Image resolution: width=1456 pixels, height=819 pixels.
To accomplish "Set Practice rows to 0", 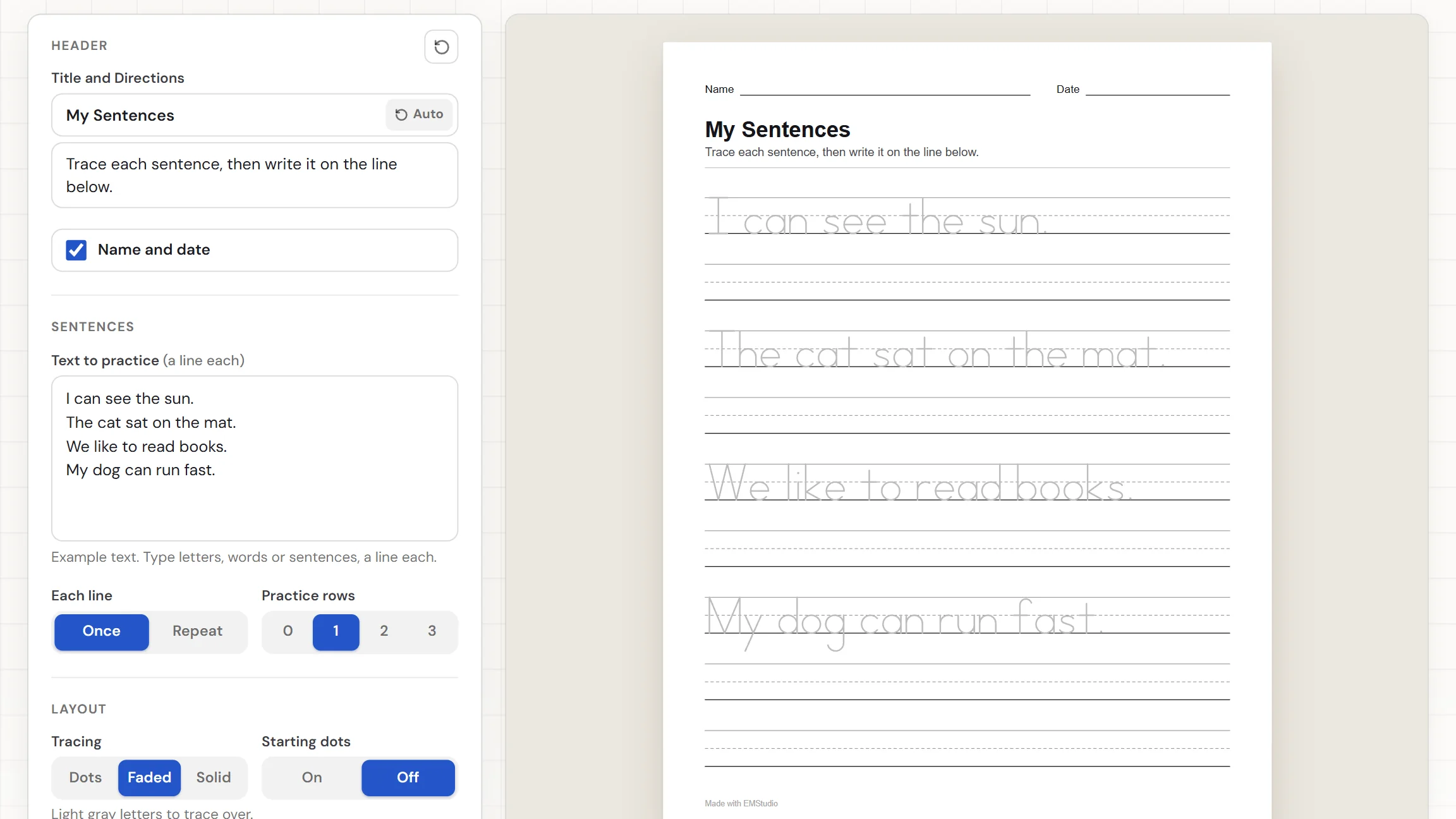I will click(288, 631).
